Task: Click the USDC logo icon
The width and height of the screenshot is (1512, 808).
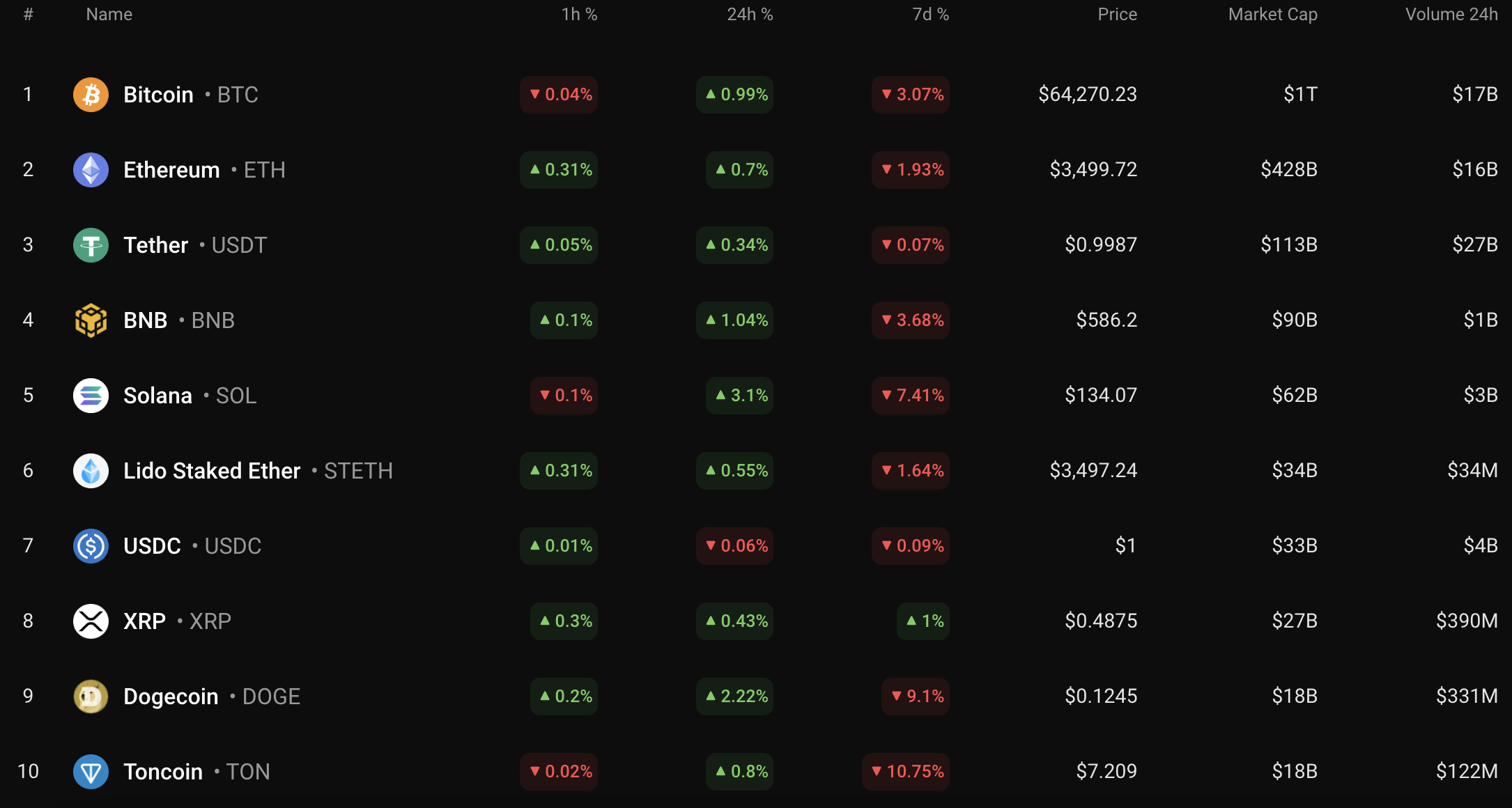Action: click(91, 546)
